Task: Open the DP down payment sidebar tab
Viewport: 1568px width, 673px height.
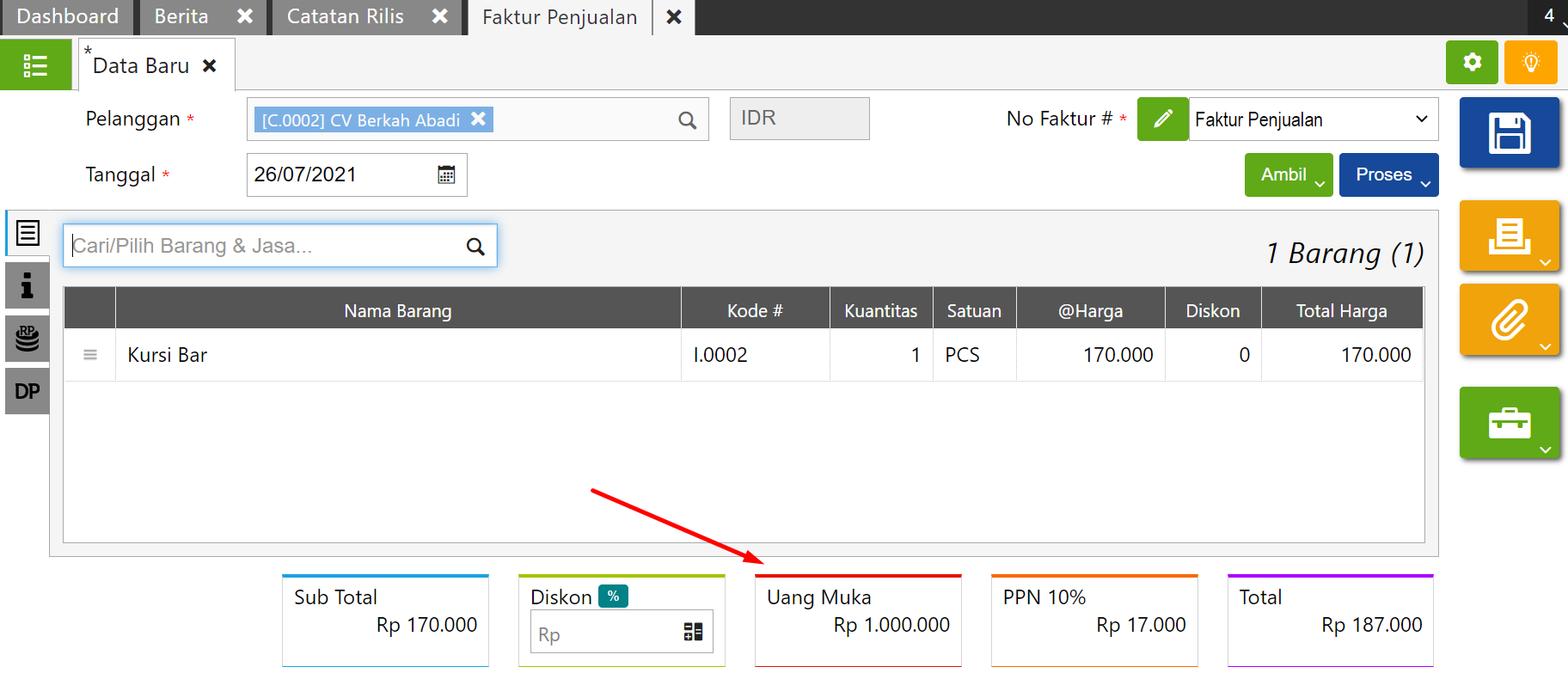Action: pos(28,391)
